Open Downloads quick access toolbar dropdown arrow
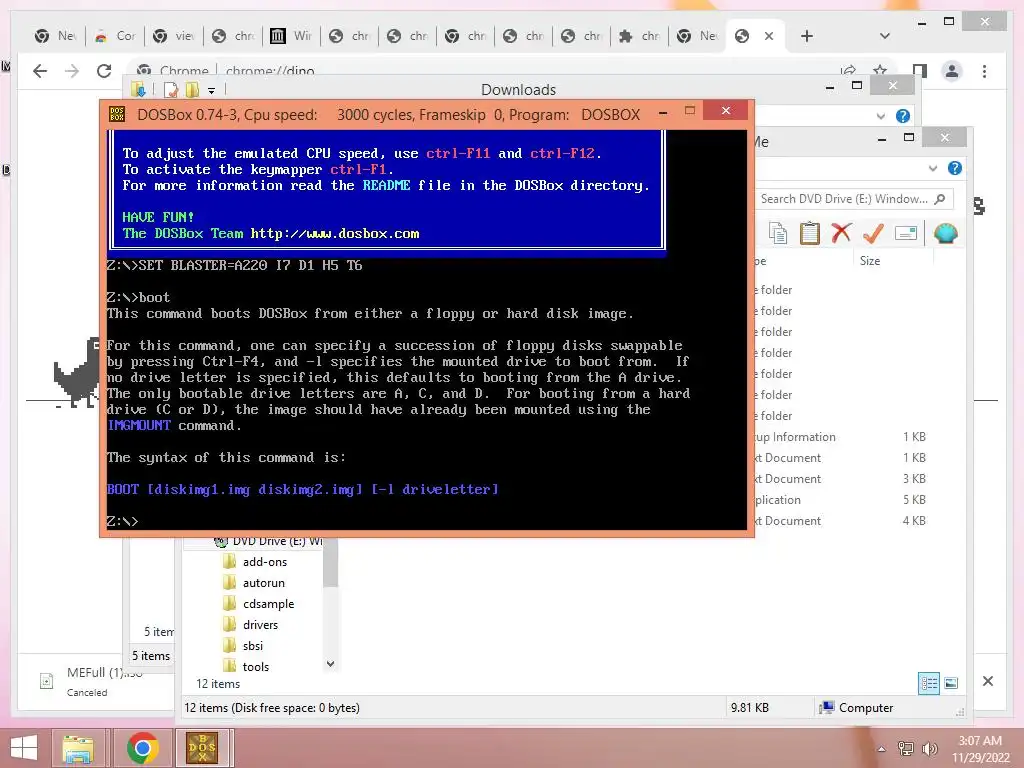1024x768 pixels. (x=212, y=90)
